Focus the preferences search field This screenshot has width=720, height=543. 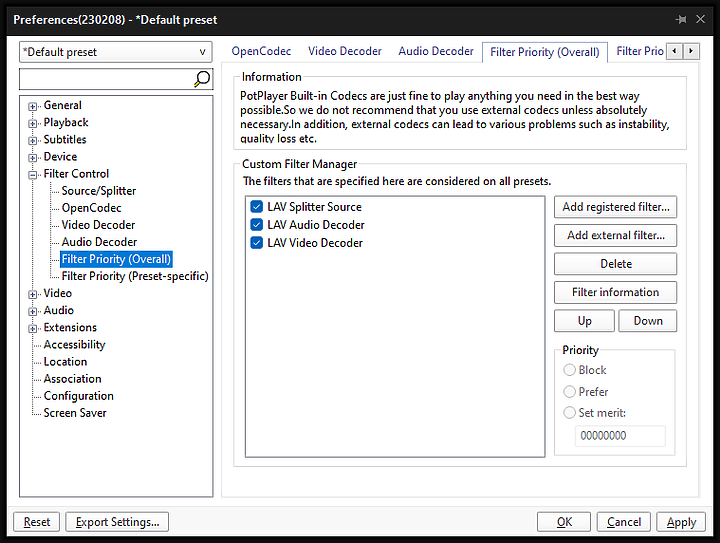(107, 79)
